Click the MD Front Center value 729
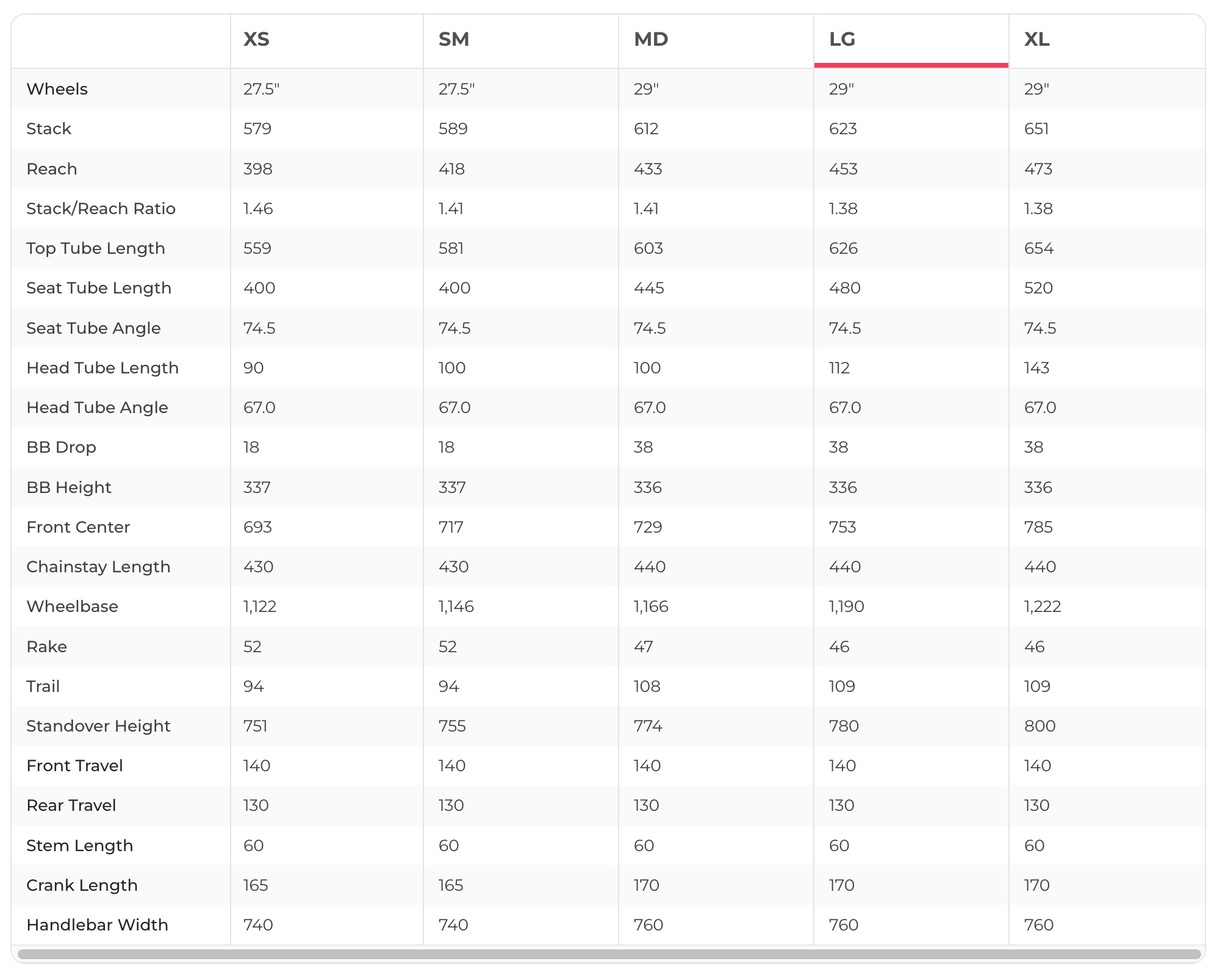Image resolution: width=1214 pixels, height=975 pixels. (648, 527)
